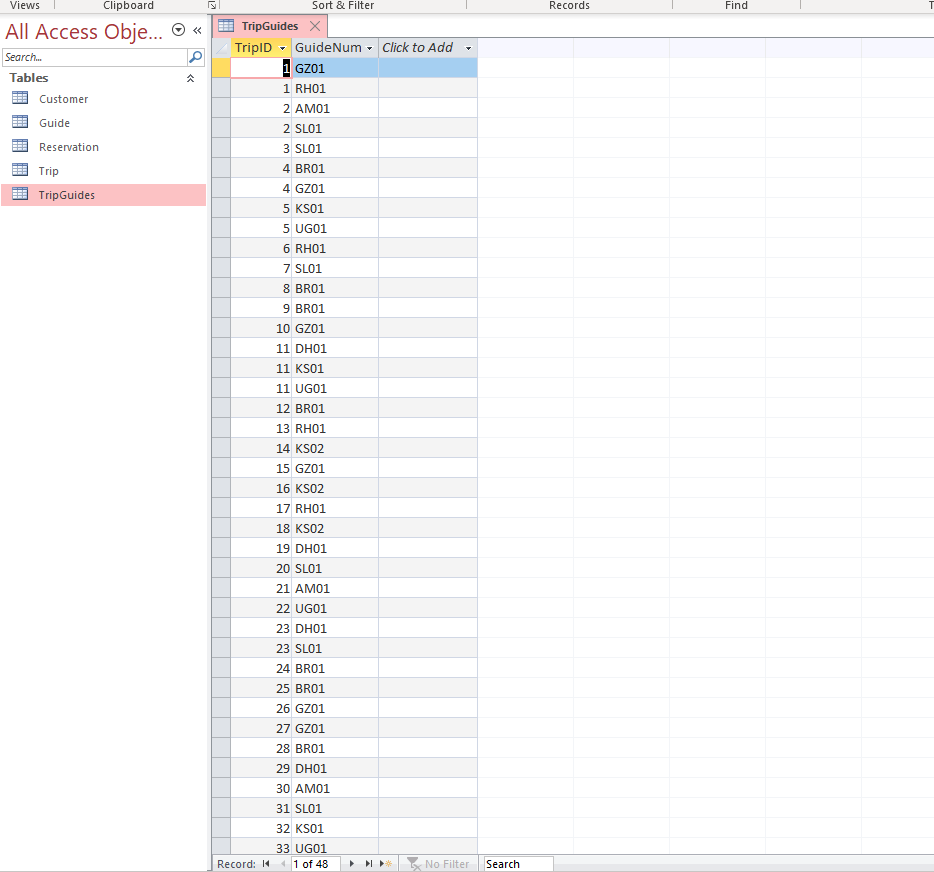This screenshot has width=934, height=872.
Task: Click the record Search box
Action: [x=516, y=863]
